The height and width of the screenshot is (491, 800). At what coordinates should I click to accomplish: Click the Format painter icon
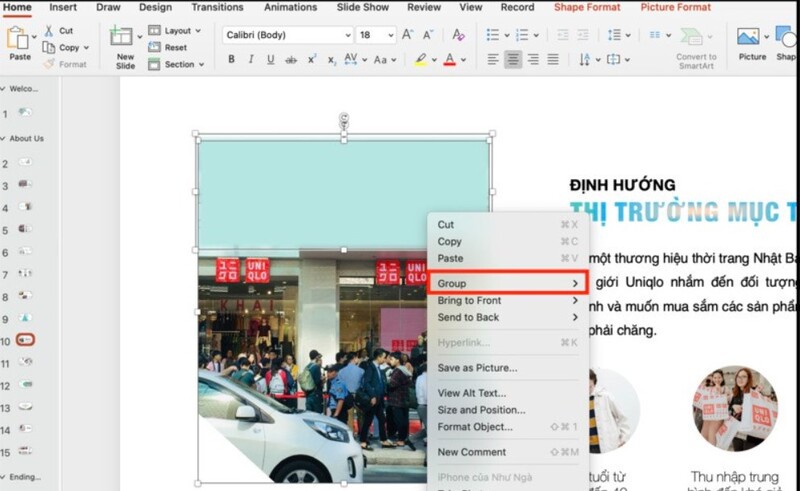point(48,64)
